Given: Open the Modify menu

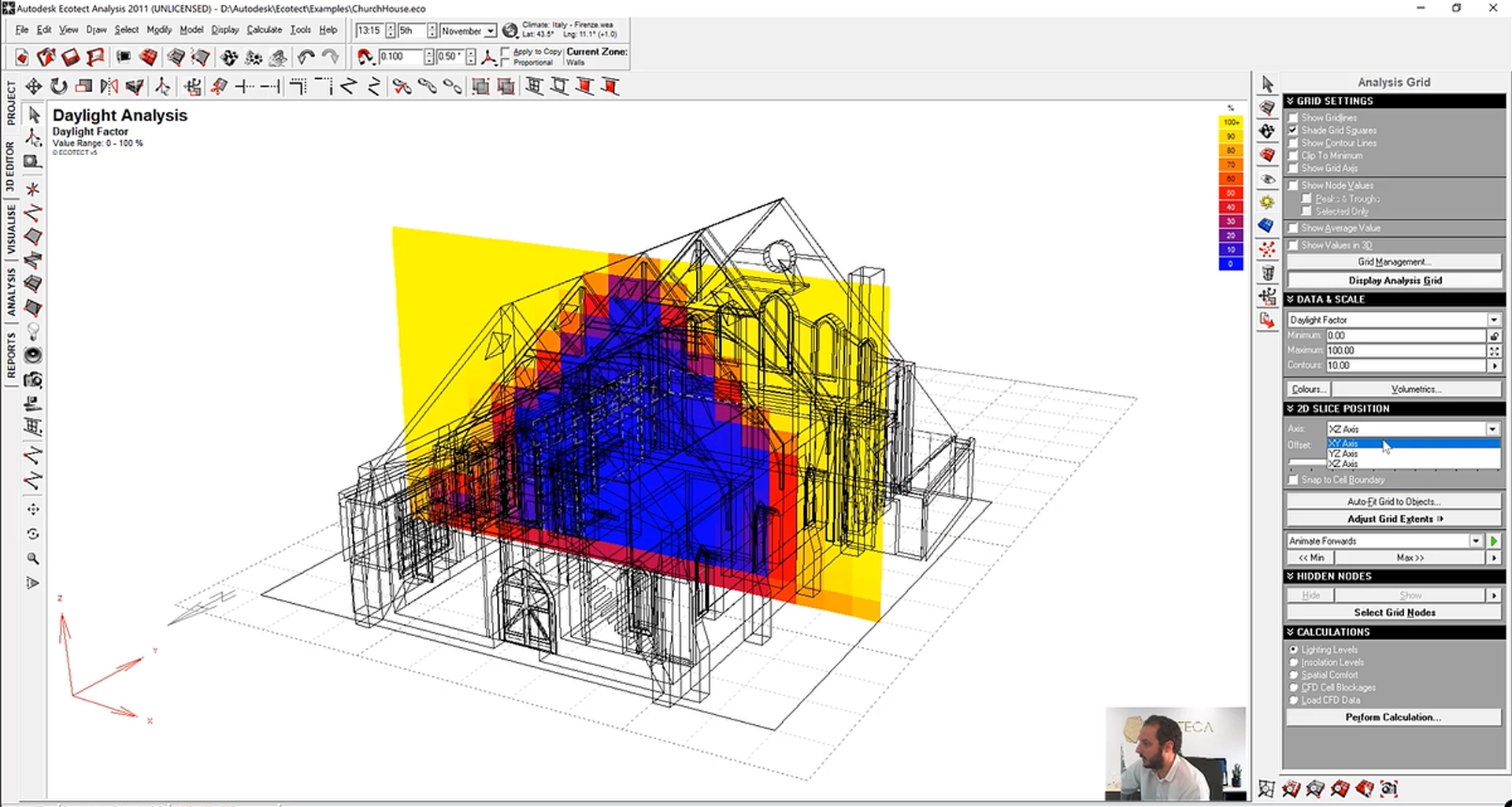Looking at the screenshot, I should (159, 30).
